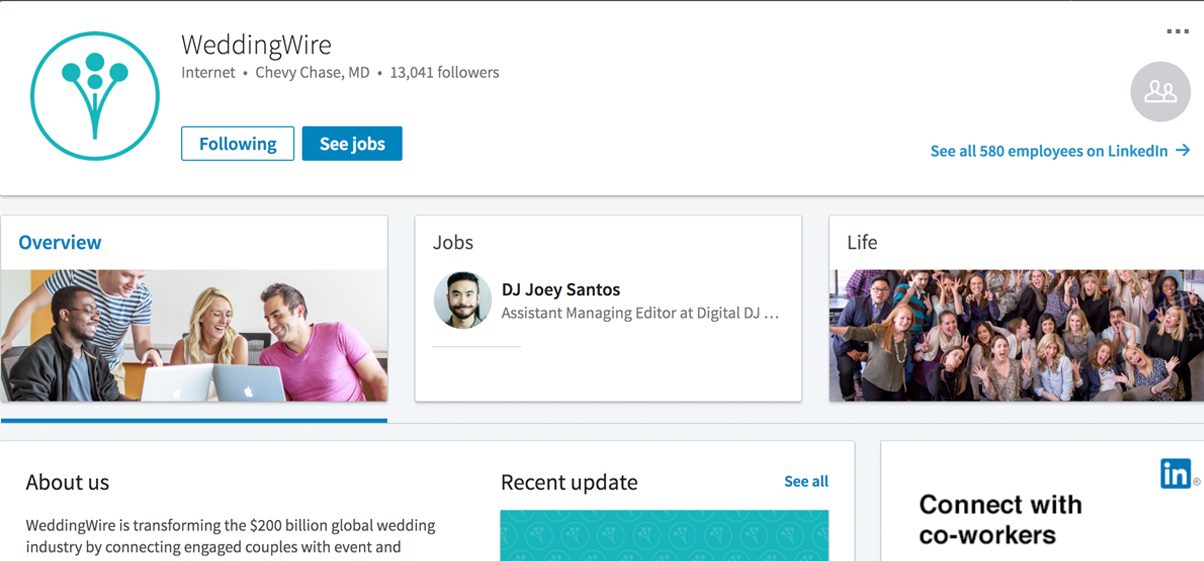Open the three-dot more options menu

pyautogui.click(x=1177, y=32)
